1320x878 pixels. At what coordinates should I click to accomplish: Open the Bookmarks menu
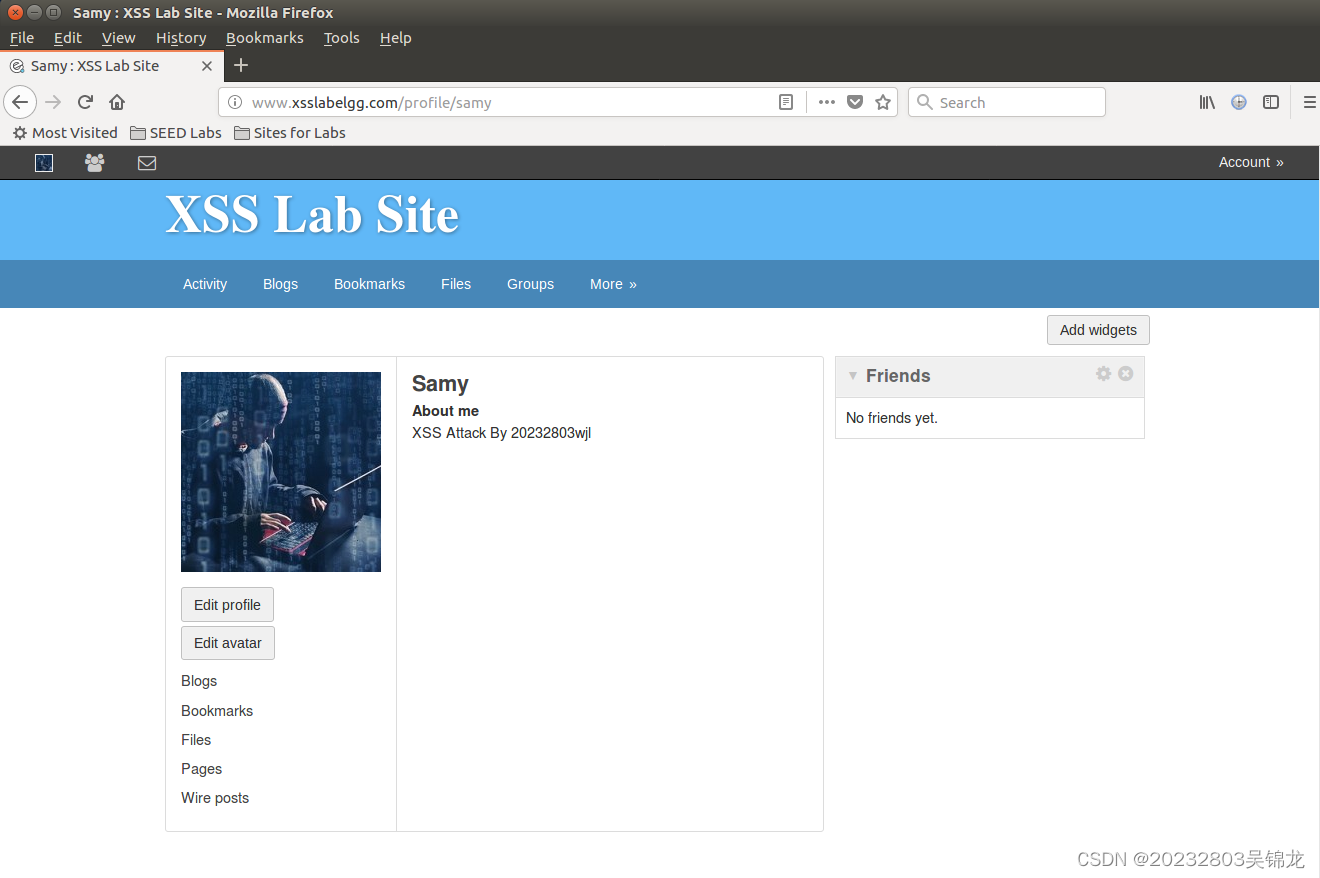[265, 38]
